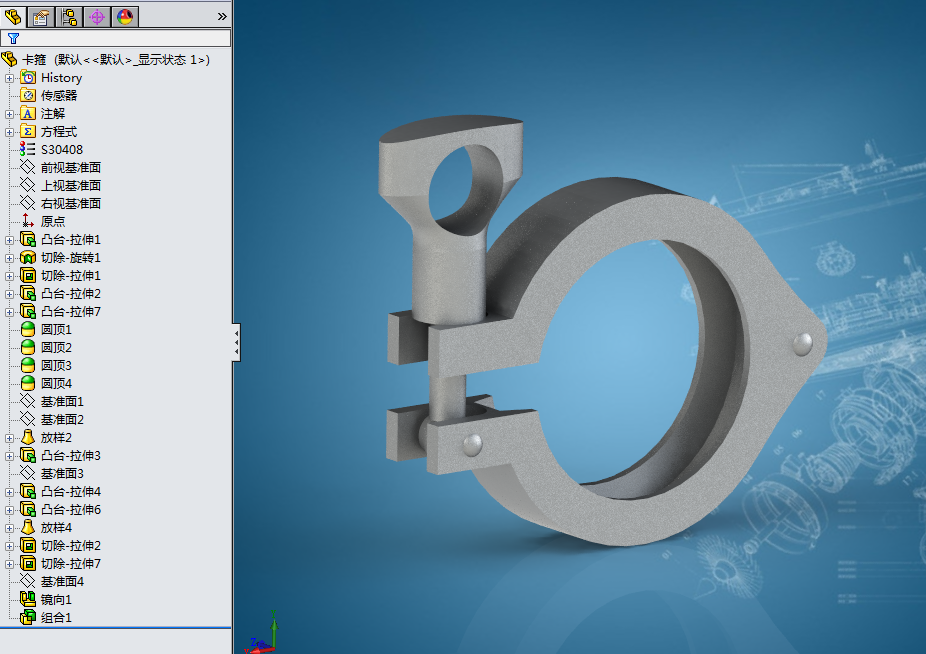Viewport: 926px width, 654px height.
Task: Click the 圆顶2 dome icon
Action: 28,347
